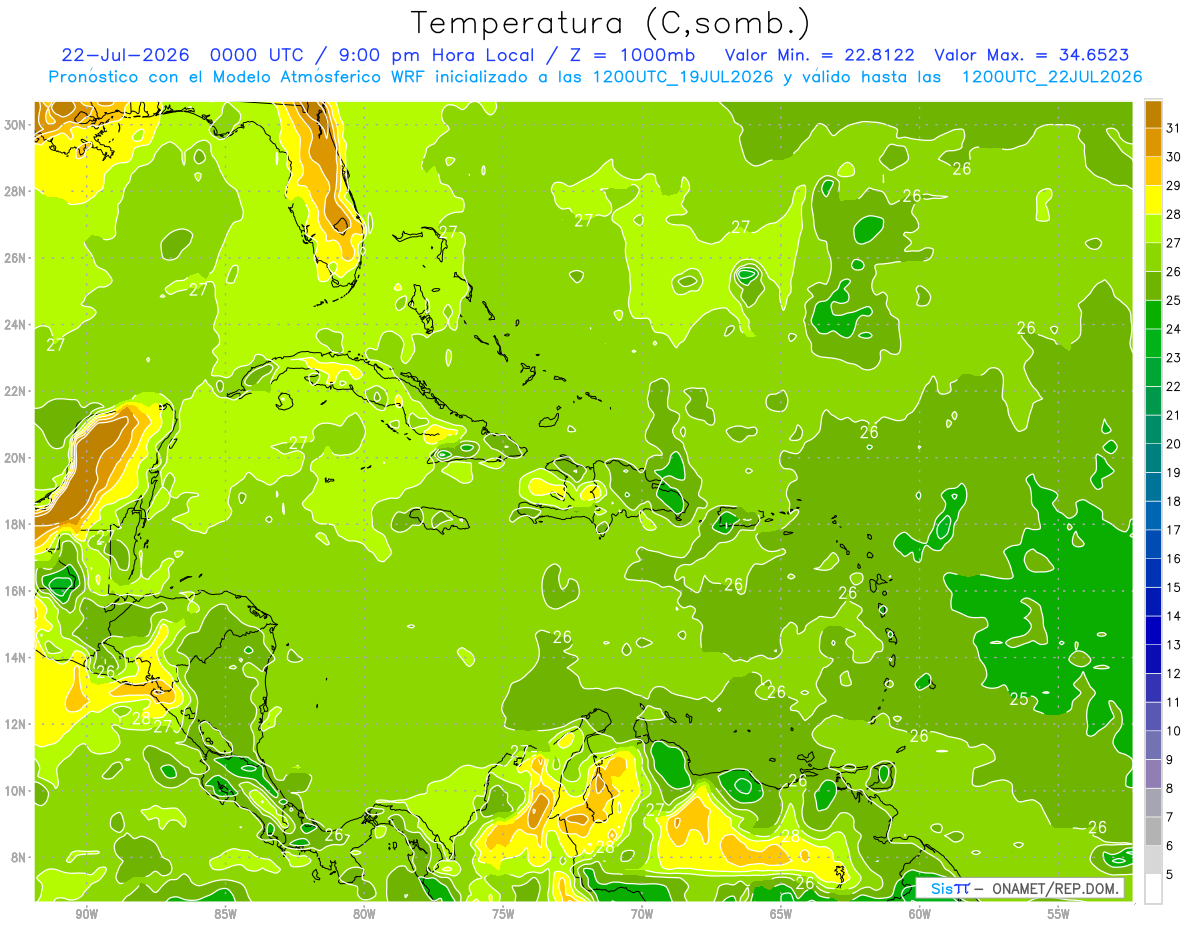Click the '65W' longitude label
This screenshot has width=1200, height=927.
pyautogui.click(x=781, y=914)
